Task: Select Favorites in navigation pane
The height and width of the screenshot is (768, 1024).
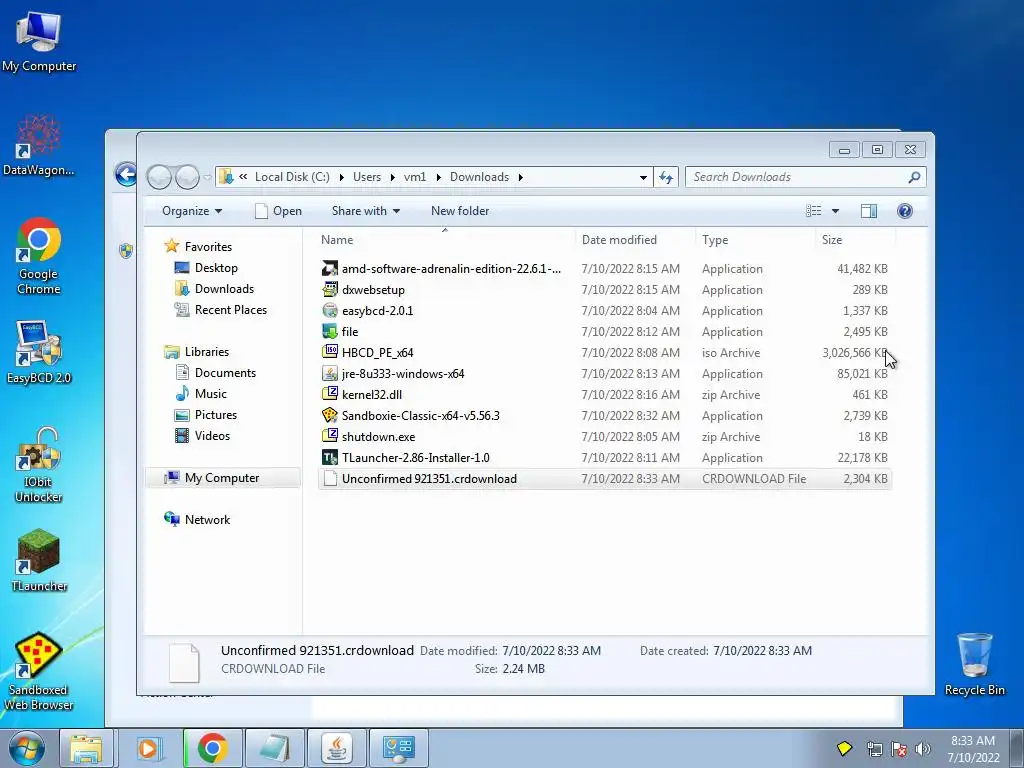Action: coord(200,246)
